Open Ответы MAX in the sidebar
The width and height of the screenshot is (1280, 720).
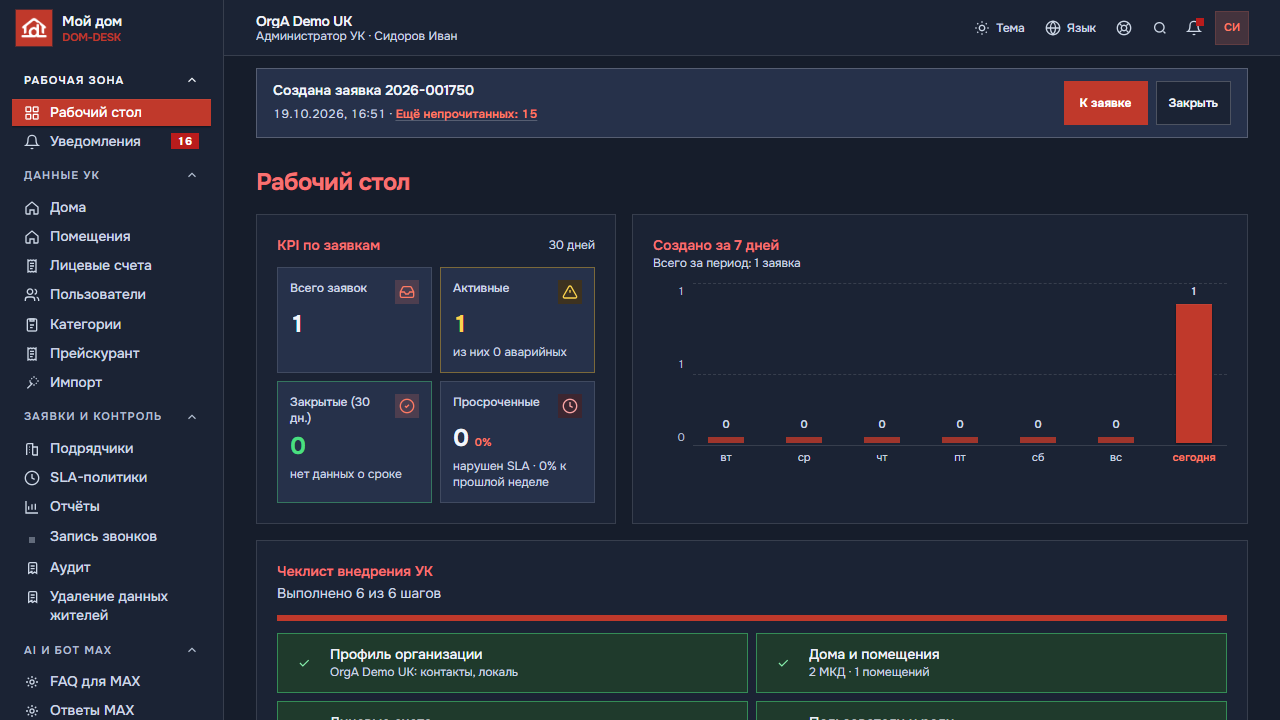point(111,711)
